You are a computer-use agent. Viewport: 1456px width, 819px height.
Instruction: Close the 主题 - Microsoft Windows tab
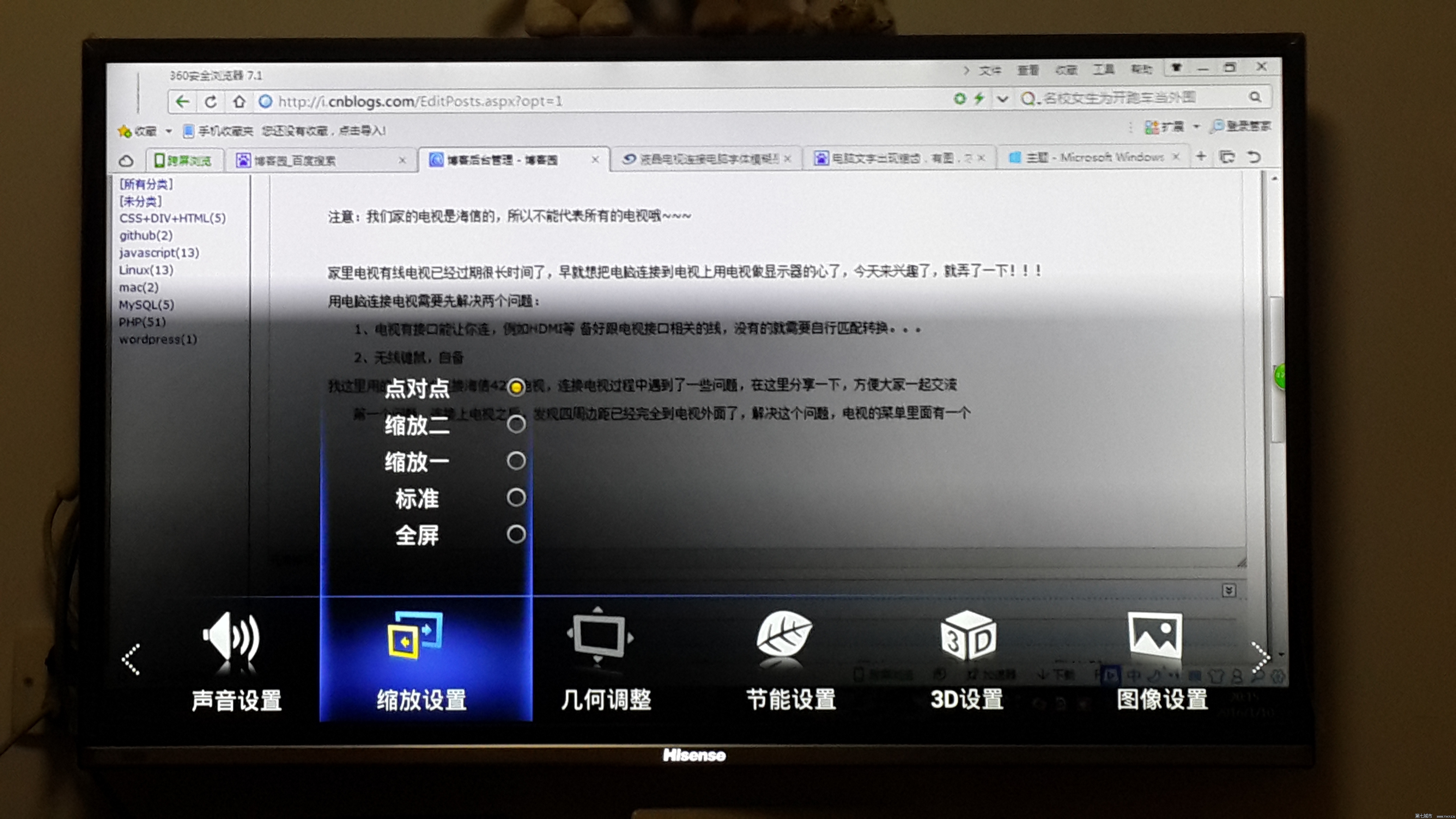click(1176, 157)
